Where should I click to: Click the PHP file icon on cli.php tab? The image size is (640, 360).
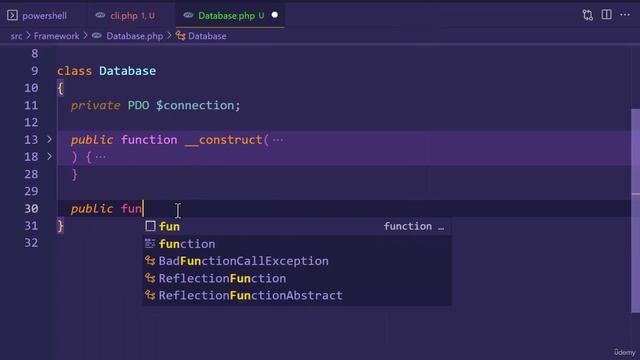100,16
